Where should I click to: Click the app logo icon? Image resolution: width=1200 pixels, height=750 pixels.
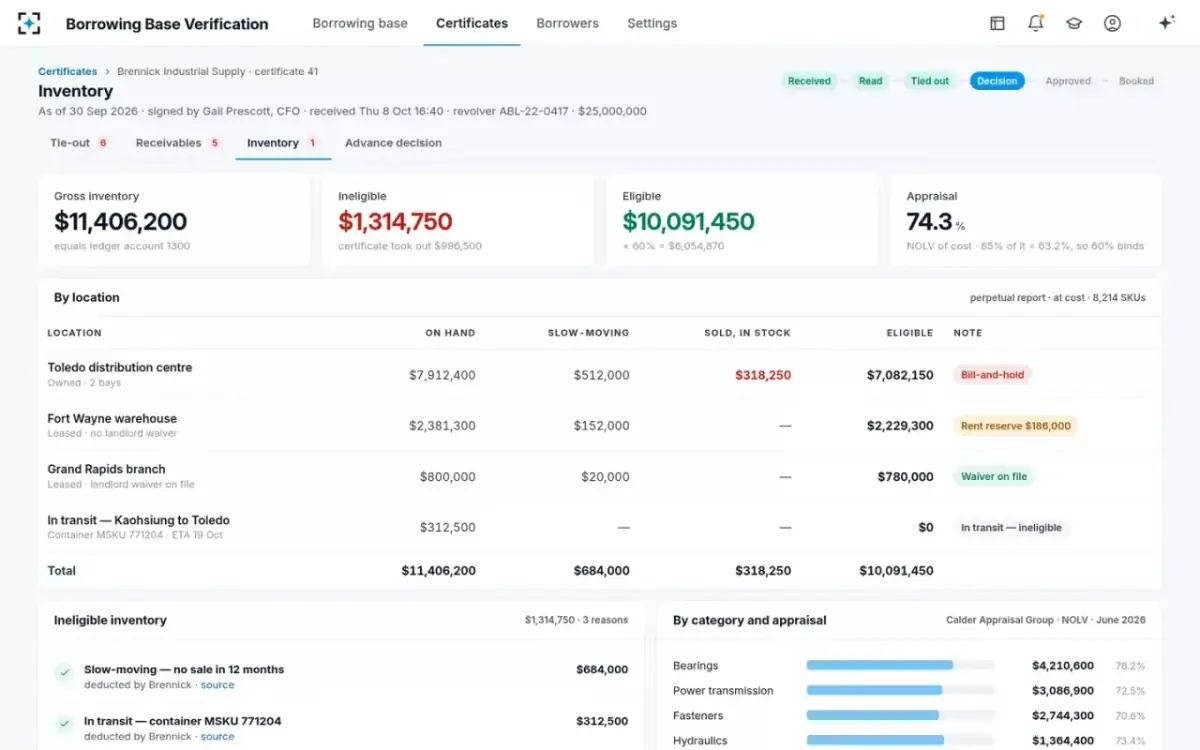(x=29, y=23)
